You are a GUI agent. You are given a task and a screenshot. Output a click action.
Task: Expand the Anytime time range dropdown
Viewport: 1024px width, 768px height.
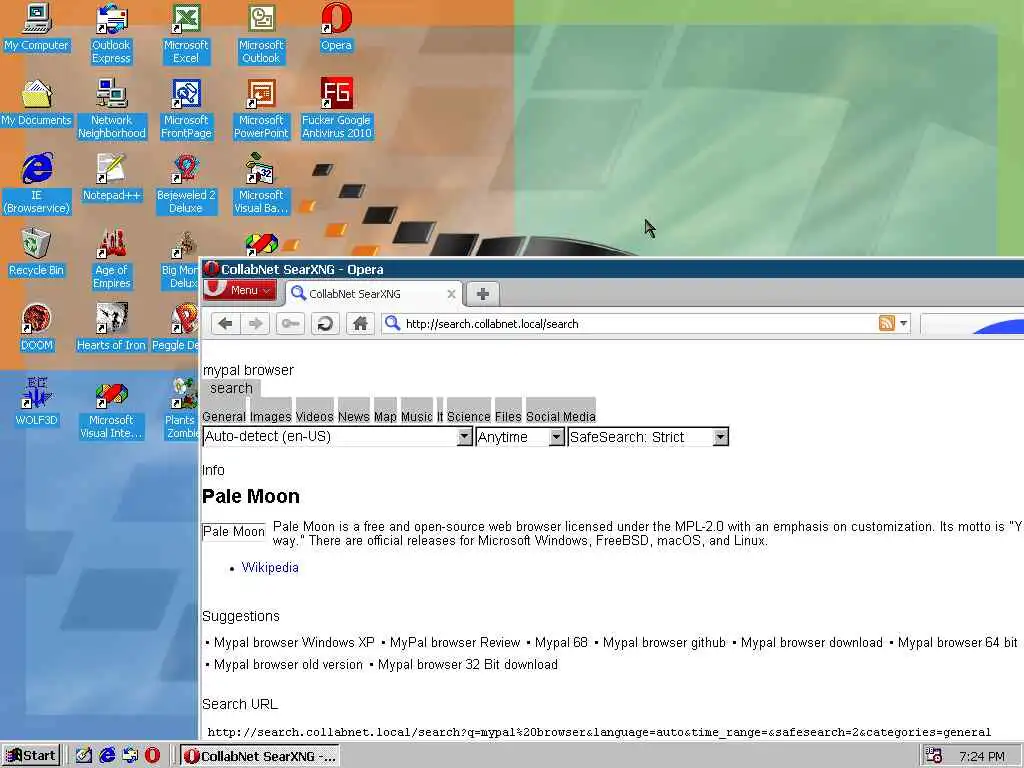pos(520,437)
